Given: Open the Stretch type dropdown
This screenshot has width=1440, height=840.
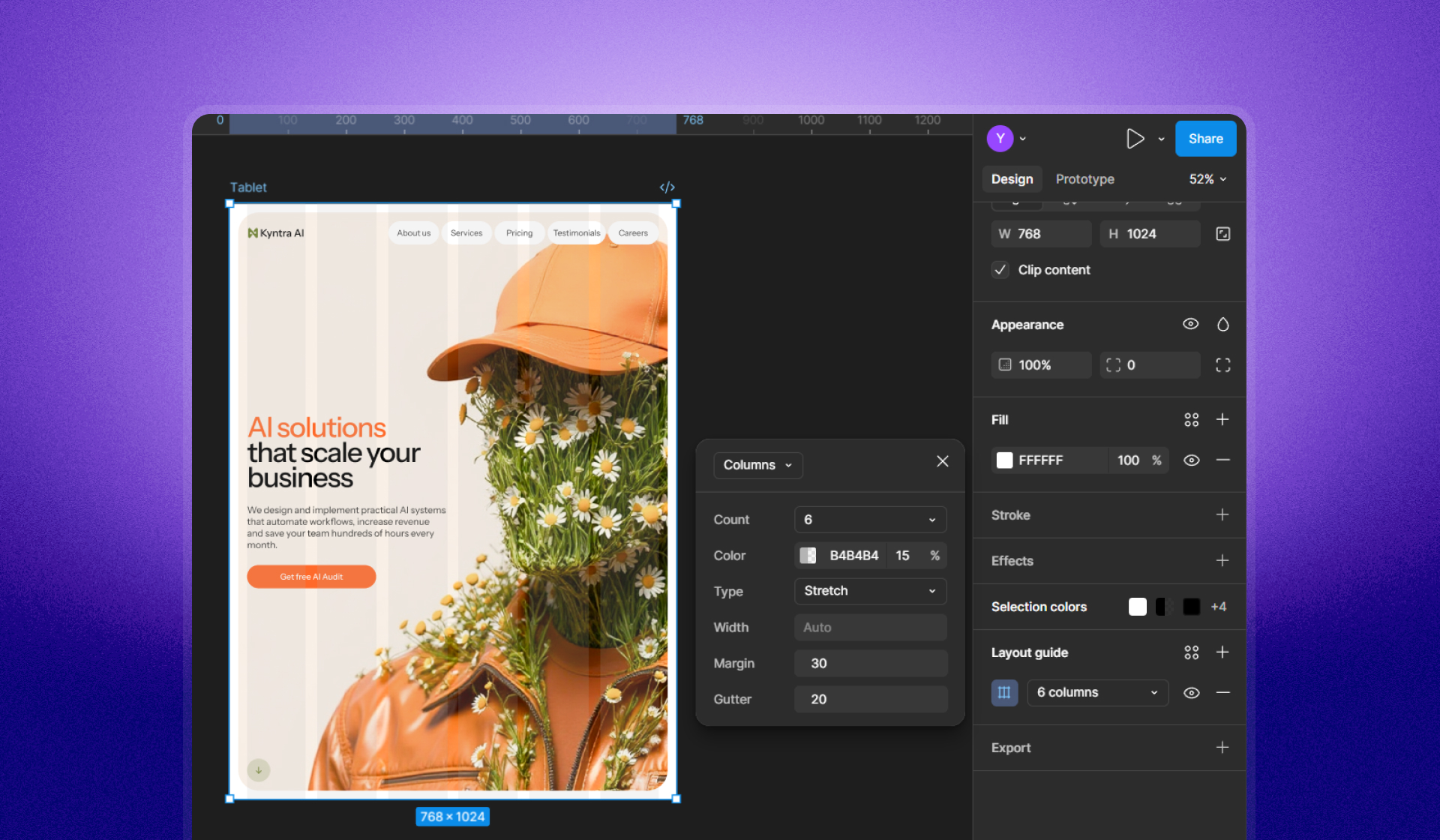Looking at the screenshot, I should pos(870,591).
